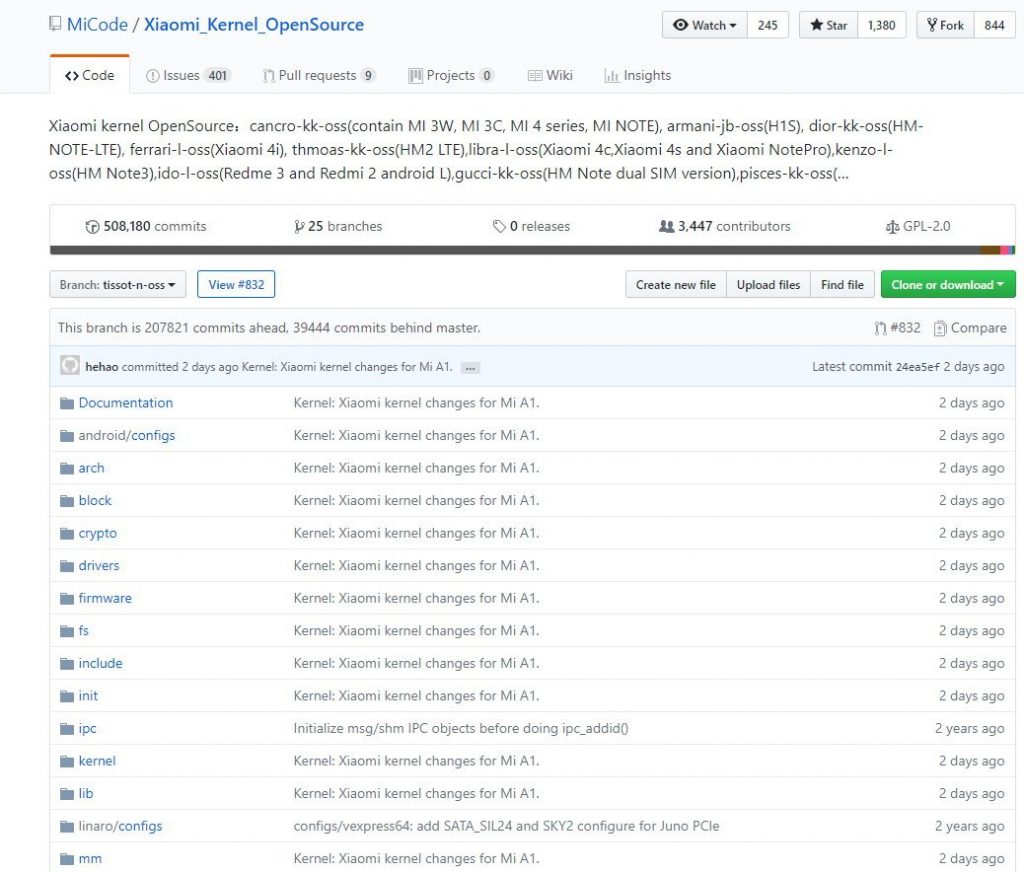Screen dimensions: 1024x872
Task: Click the Documentation folder icon
Action: 67,403
